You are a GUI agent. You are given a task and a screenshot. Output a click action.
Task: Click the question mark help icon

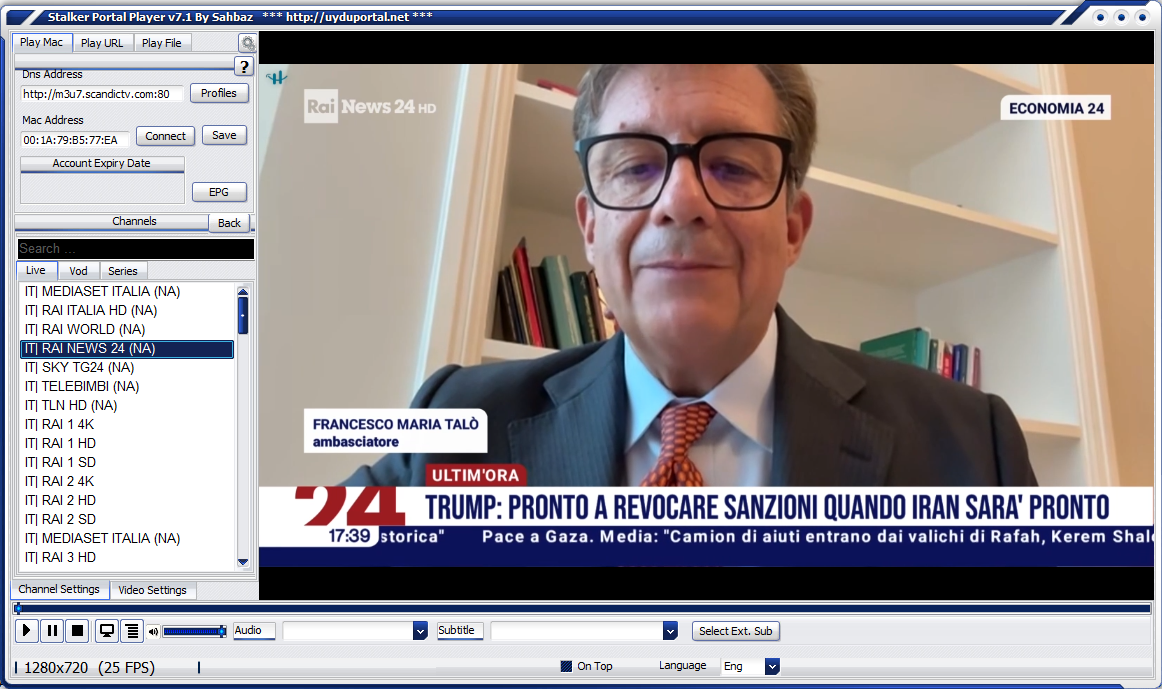pyautogui.click(x=243, y=67)
